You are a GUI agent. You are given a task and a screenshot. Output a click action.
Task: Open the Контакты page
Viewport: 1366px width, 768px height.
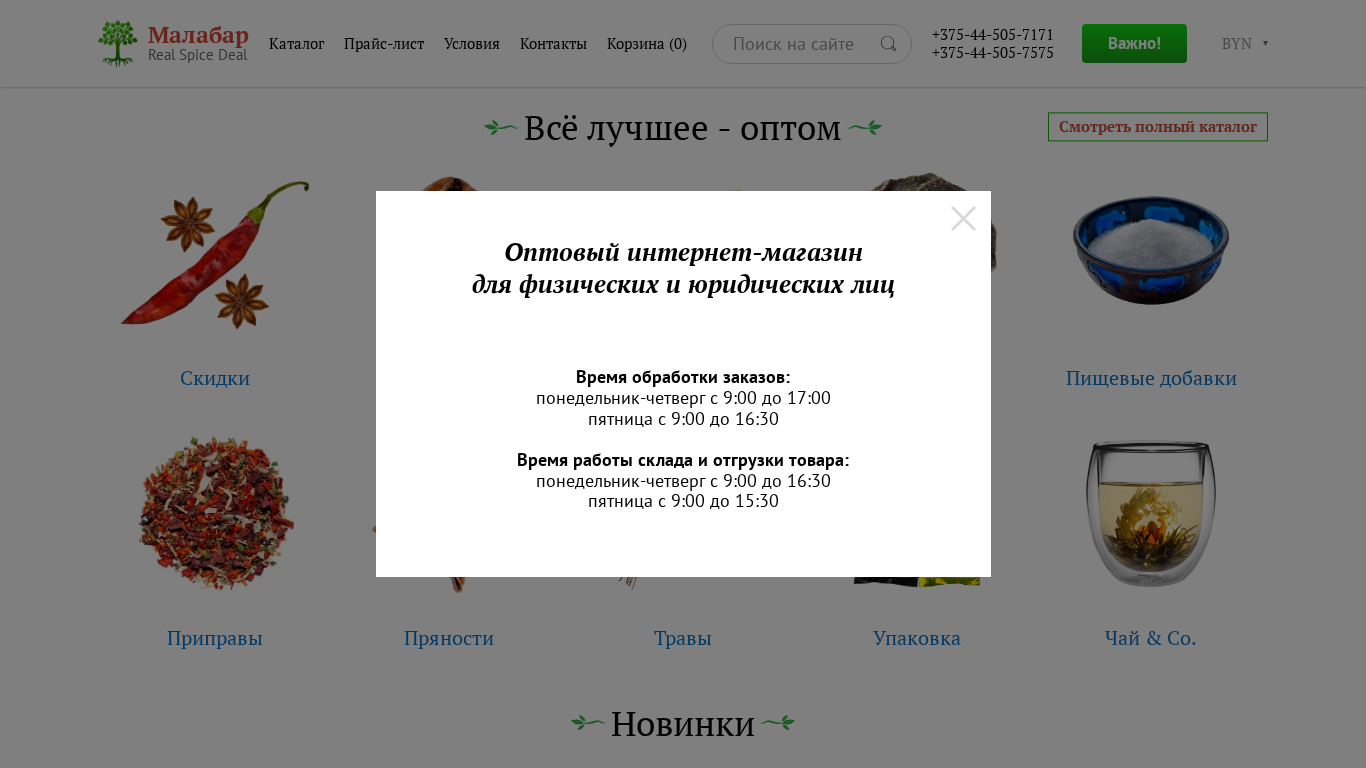(x=553, y=44)
